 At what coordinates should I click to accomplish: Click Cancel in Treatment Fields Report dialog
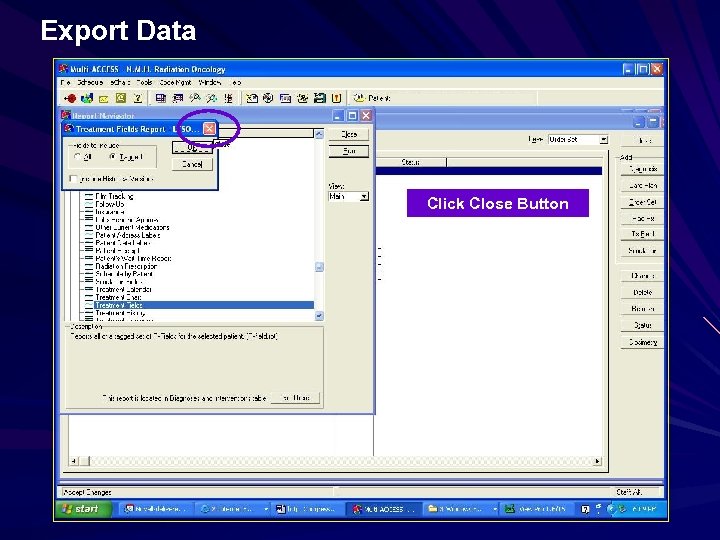[192, 164]
